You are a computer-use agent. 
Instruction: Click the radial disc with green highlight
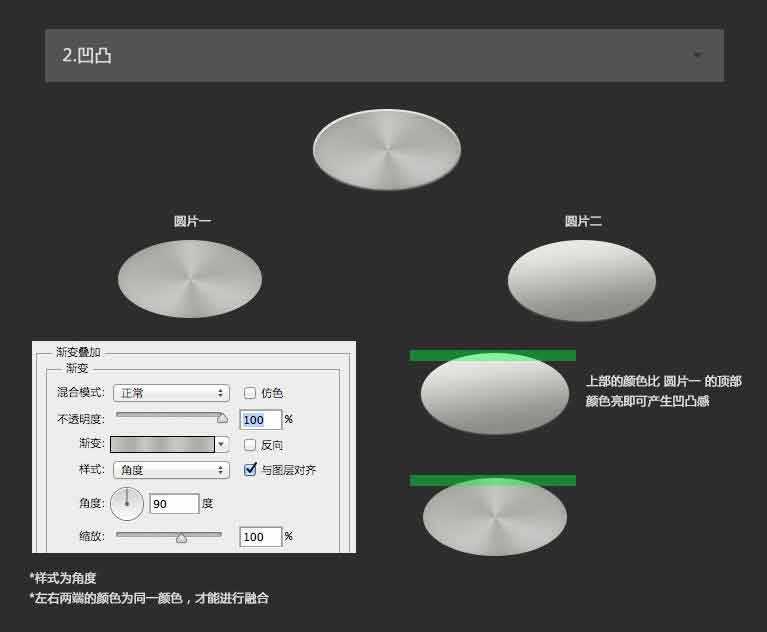tap(494, 516)
